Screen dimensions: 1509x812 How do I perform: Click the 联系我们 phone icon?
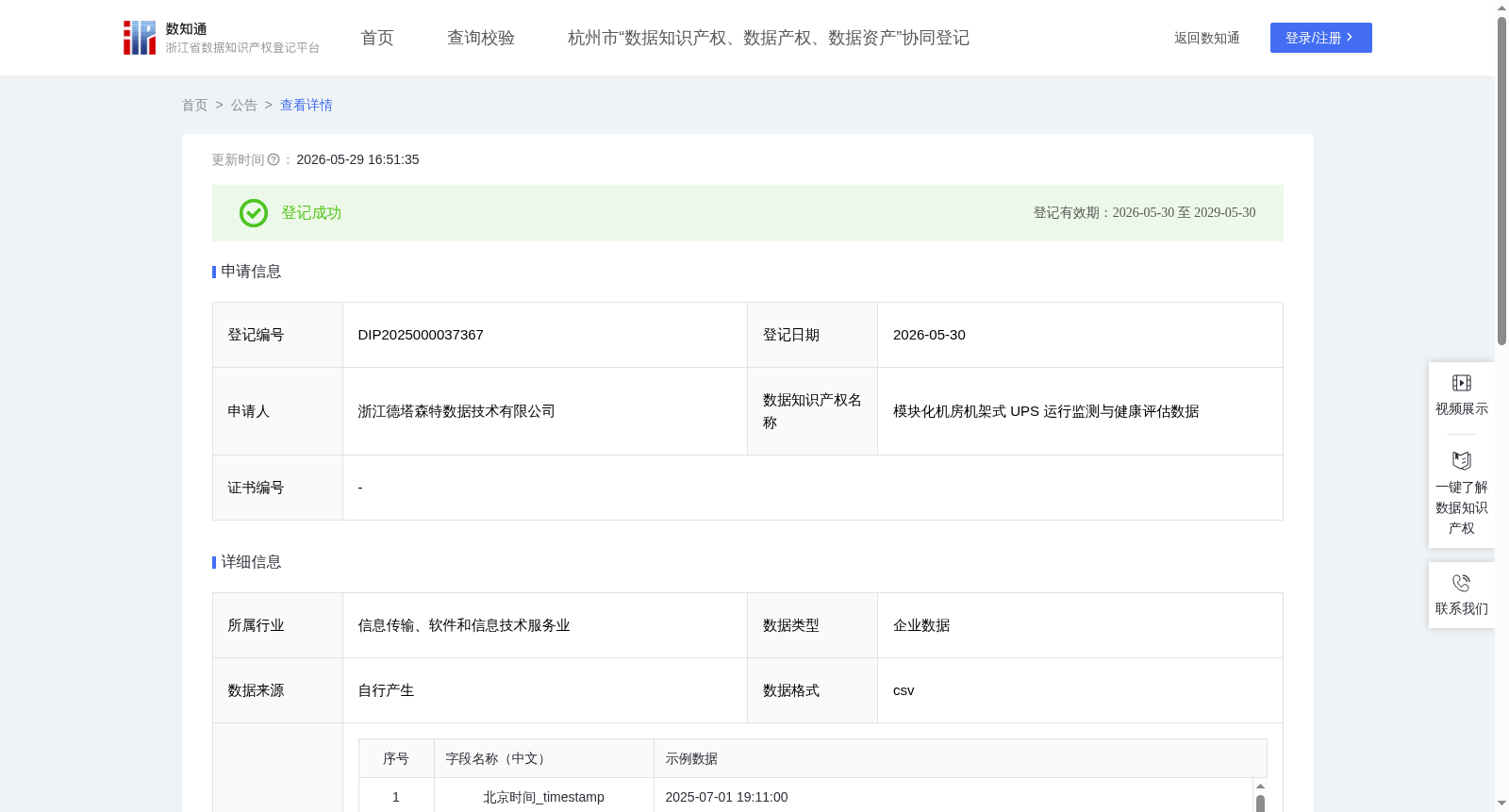[1462, 583]
